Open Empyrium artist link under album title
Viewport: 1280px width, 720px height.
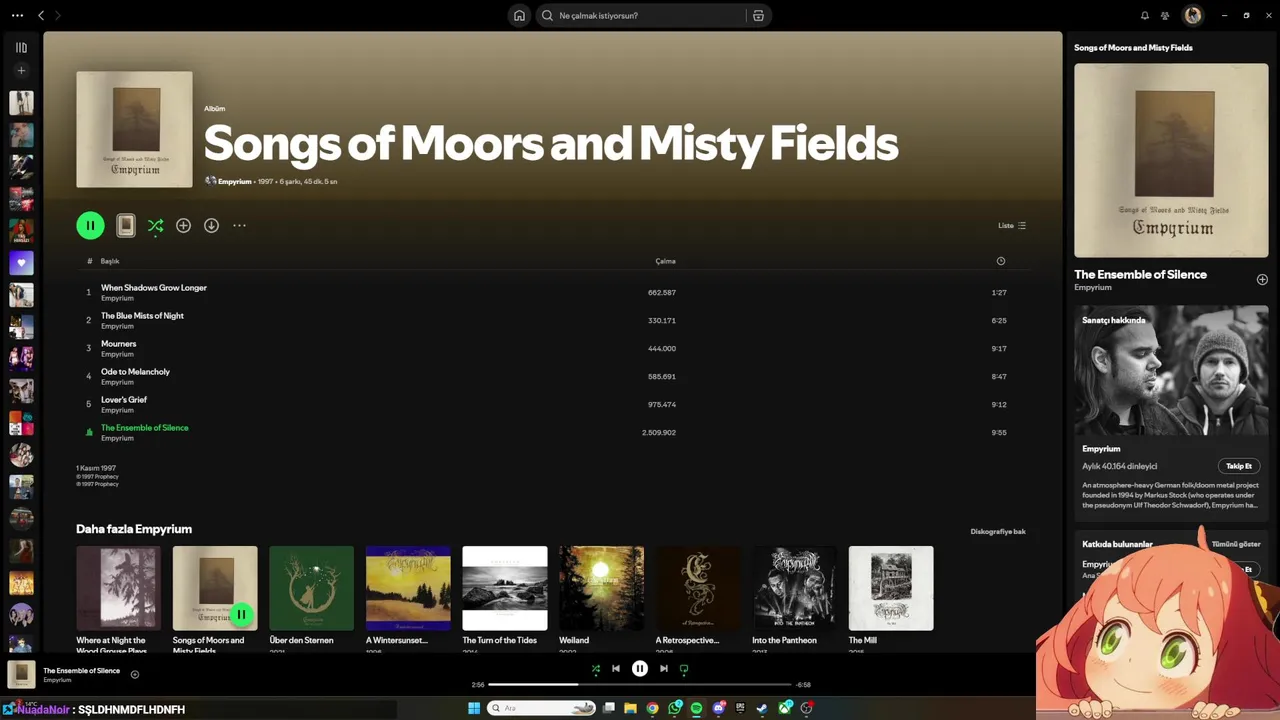(234, 181)
